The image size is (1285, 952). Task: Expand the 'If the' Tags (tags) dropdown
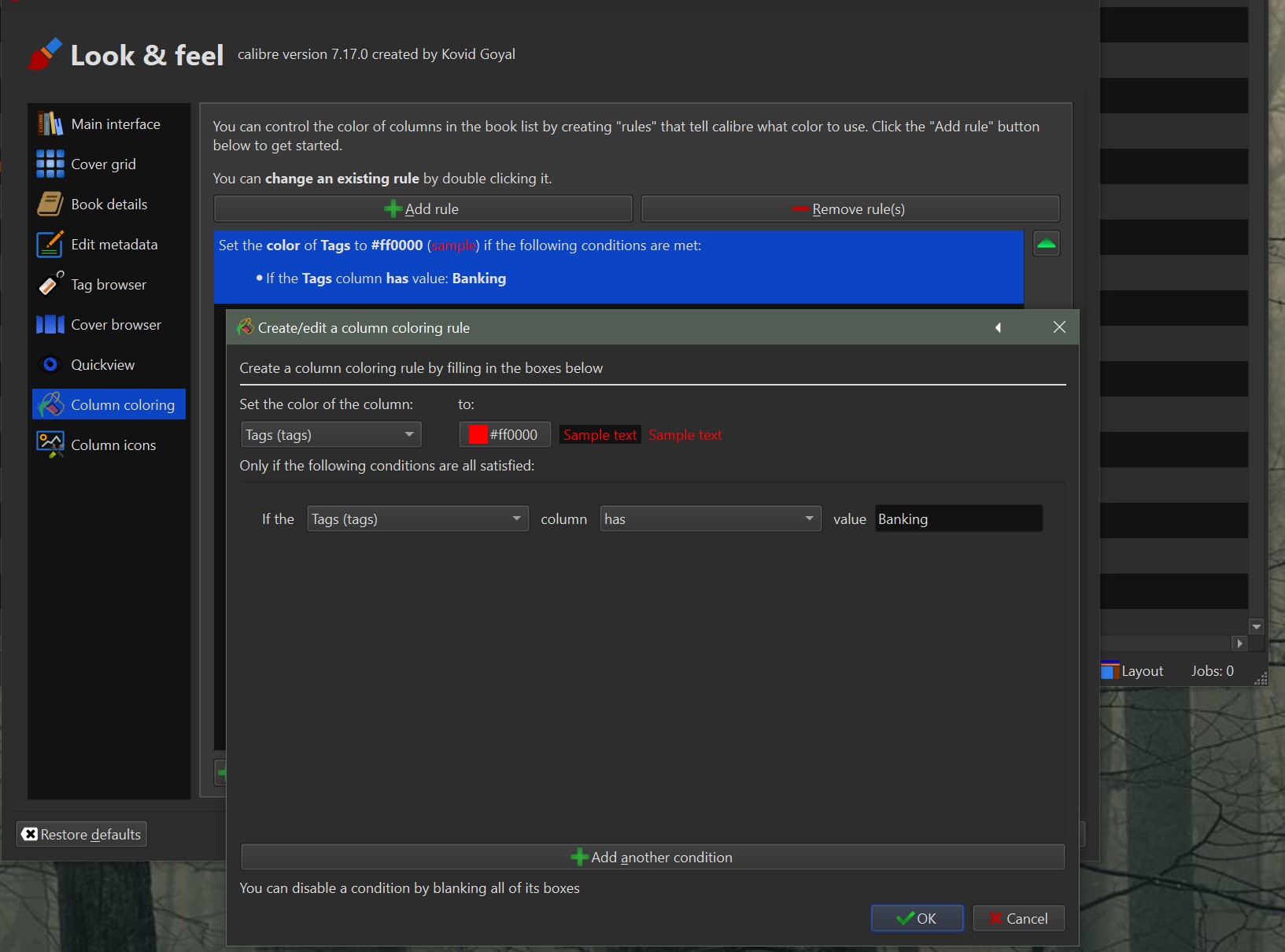tap(417, 519)
